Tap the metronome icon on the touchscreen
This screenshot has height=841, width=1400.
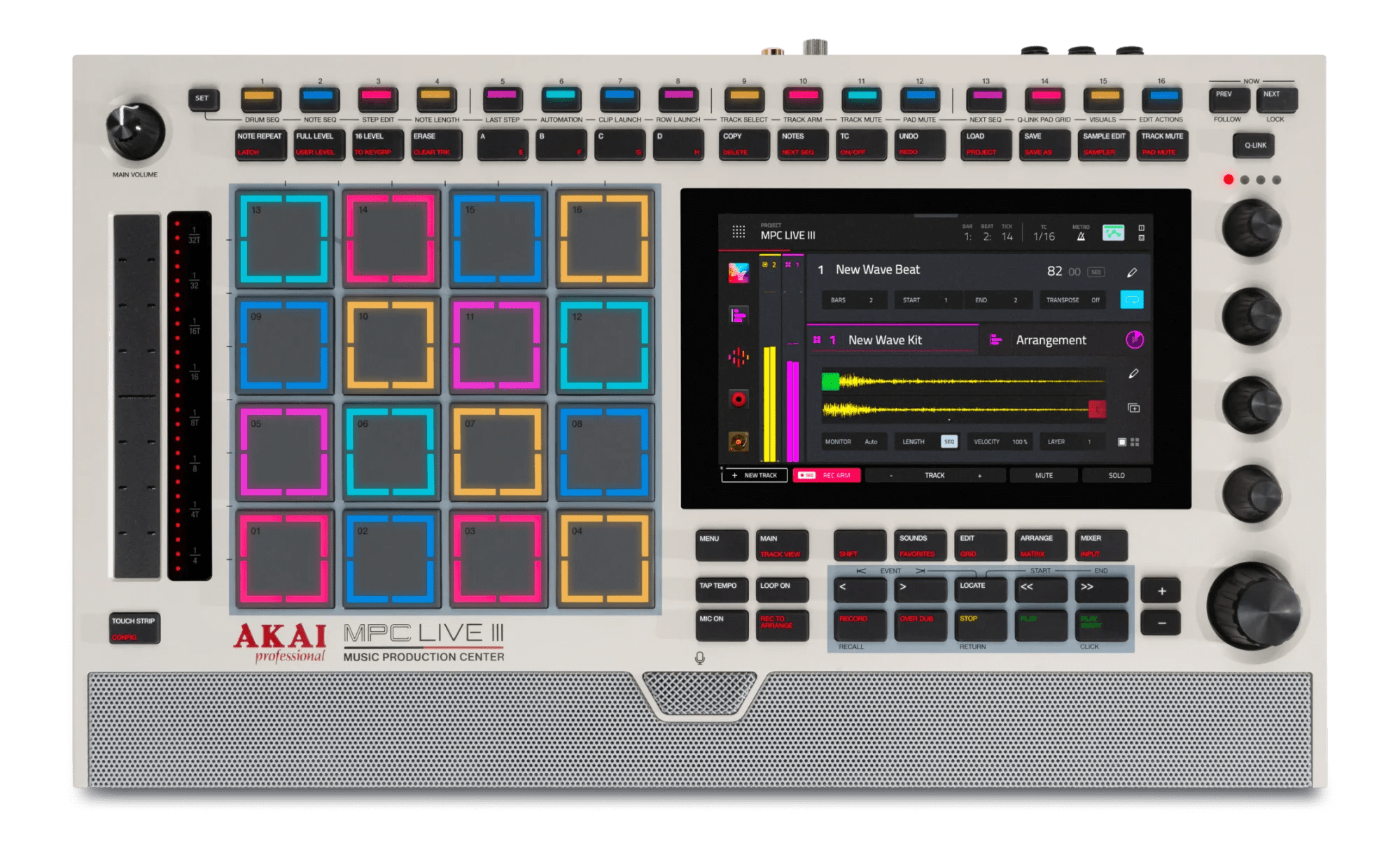click(1081, 236)
